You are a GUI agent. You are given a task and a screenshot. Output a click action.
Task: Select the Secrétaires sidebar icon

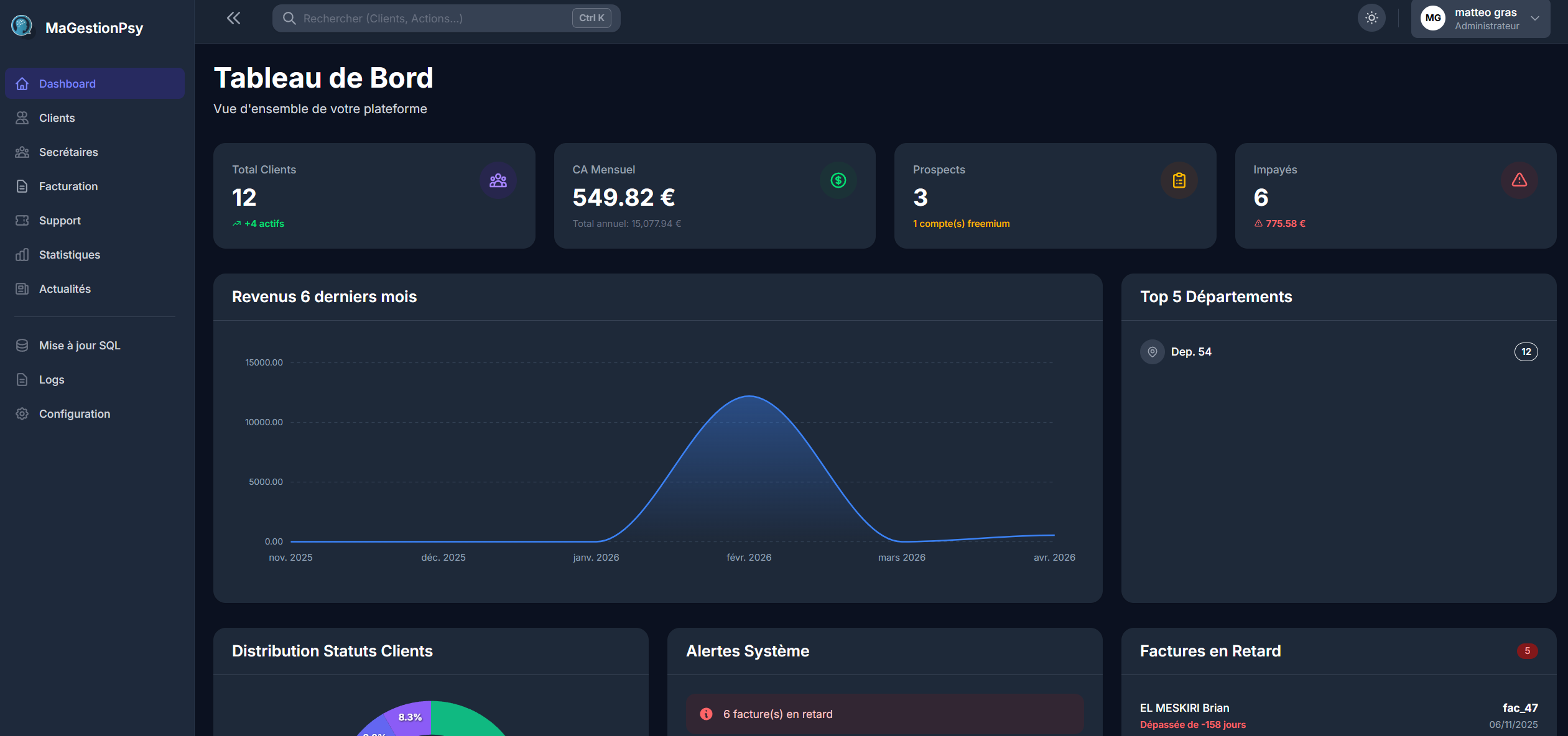click(x=22, y=152)
